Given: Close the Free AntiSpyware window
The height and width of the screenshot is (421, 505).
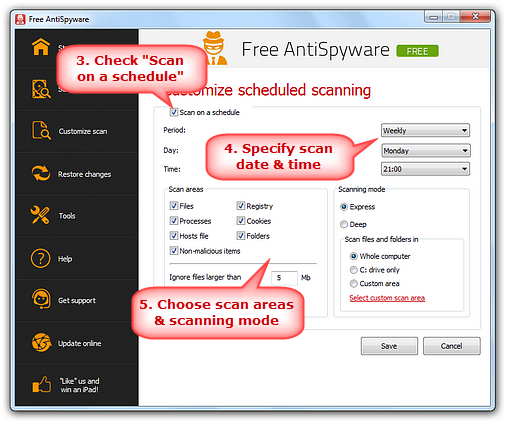Looking at the screenshot, I should tap(475, 16).
